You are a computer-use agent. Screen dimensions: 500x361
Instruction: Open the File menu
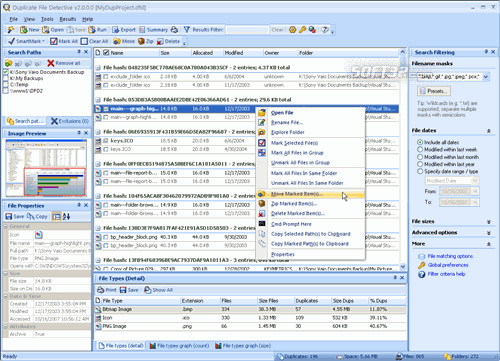[x=13, y=19]
